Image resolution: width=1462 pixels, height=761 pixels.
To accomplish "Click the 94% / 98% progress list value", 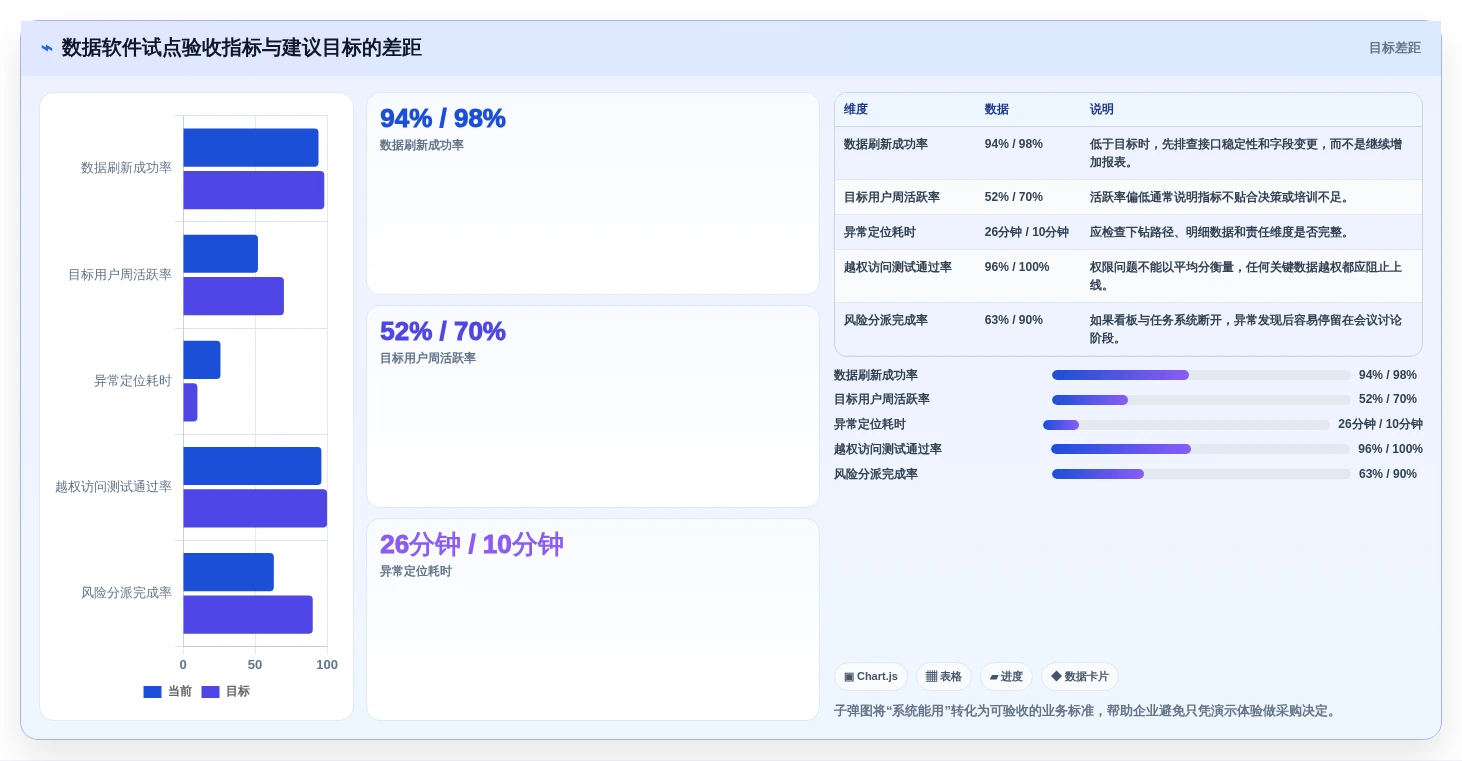I will click(1388, 375).
